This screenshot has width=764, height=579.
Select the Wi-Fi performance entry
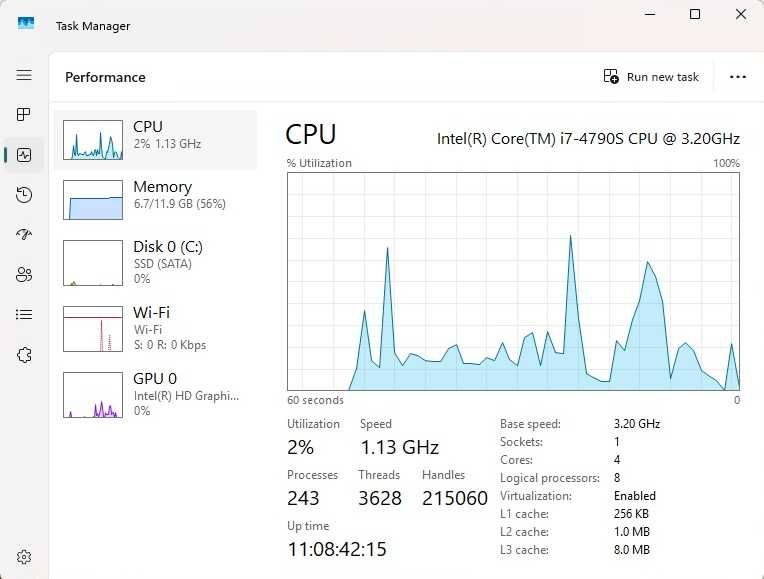(155, 328)
